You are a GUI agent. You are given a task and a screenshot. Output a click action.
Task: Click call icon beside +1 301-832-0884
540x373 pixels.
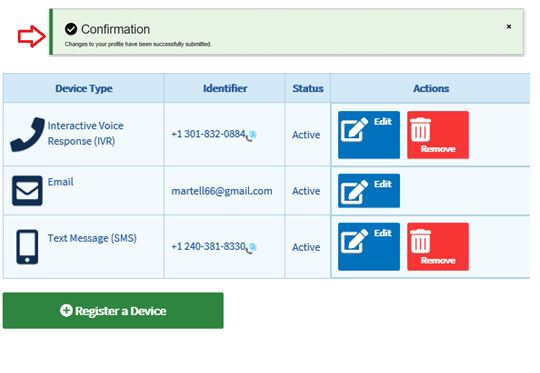point(251,136)
